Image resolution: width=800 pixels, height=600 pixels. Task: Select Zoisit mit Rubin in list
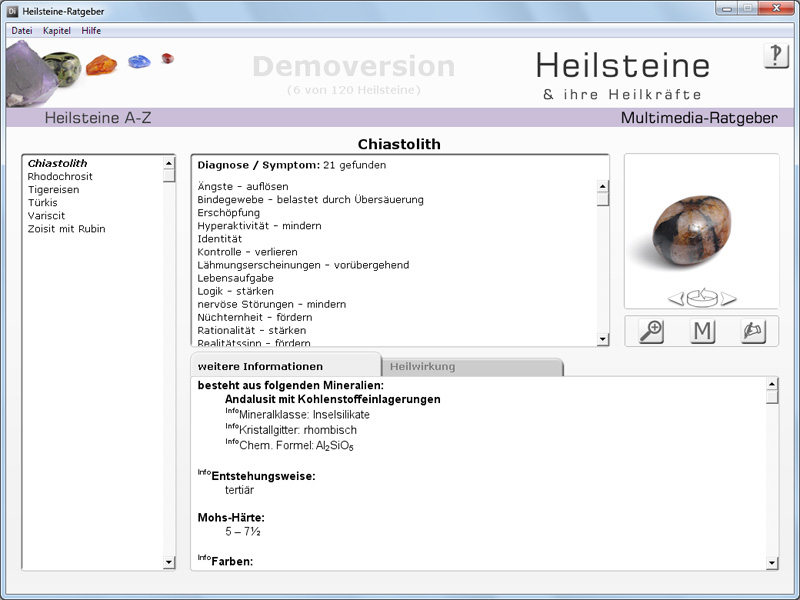tap(66, 229)
